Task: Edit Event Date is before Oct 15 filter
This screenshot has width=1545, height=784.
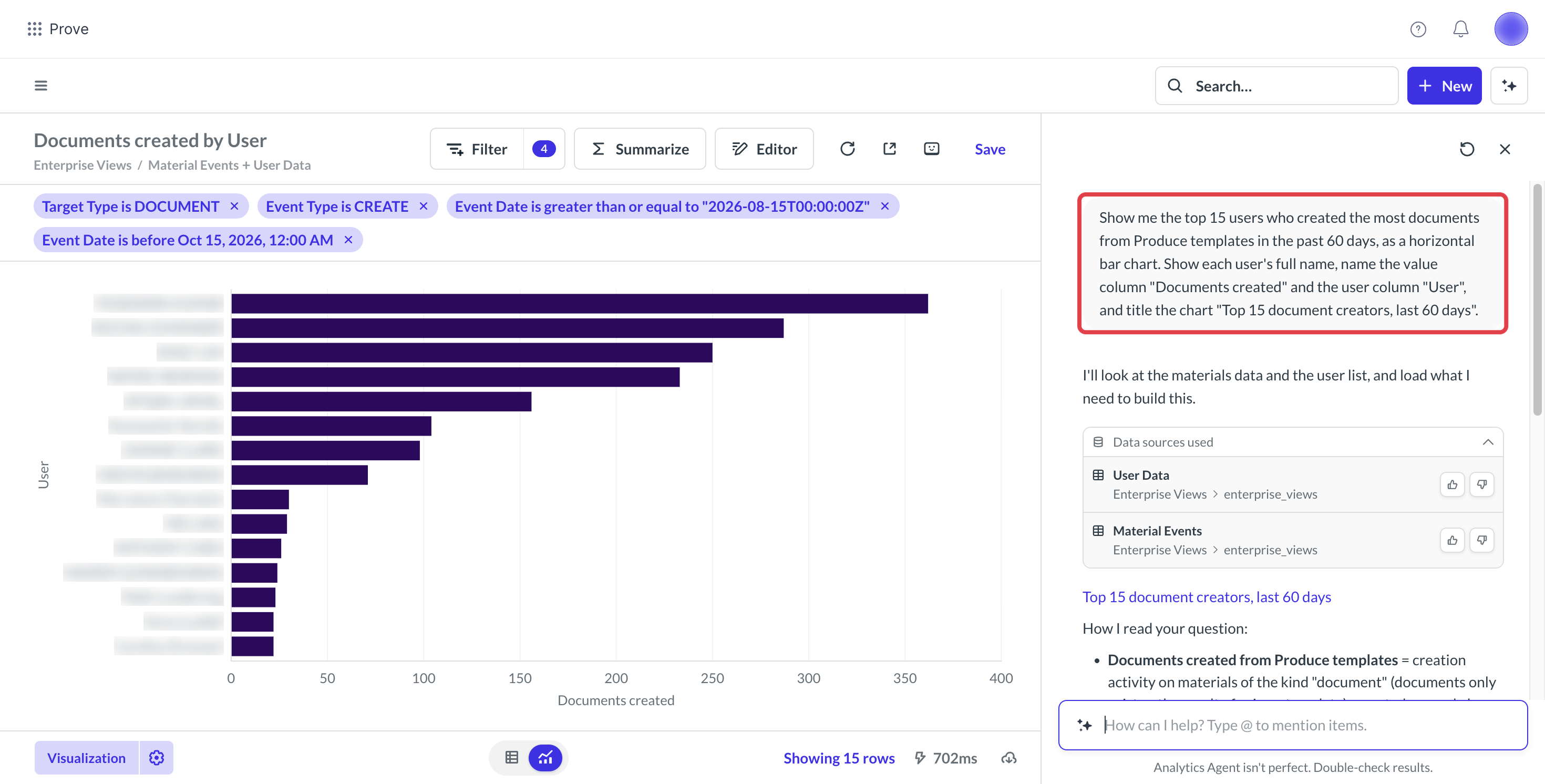Action: [x=187, y=240]
